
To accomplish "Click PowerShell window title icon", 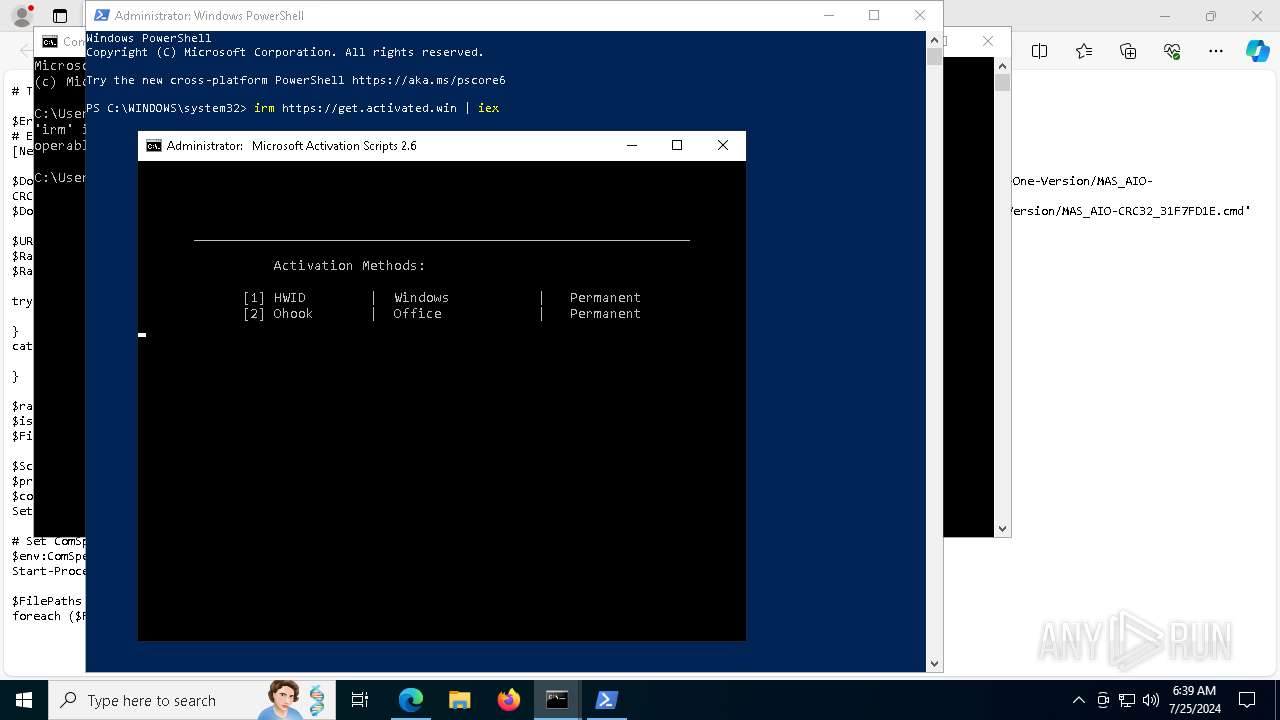I will pos(102,15).
